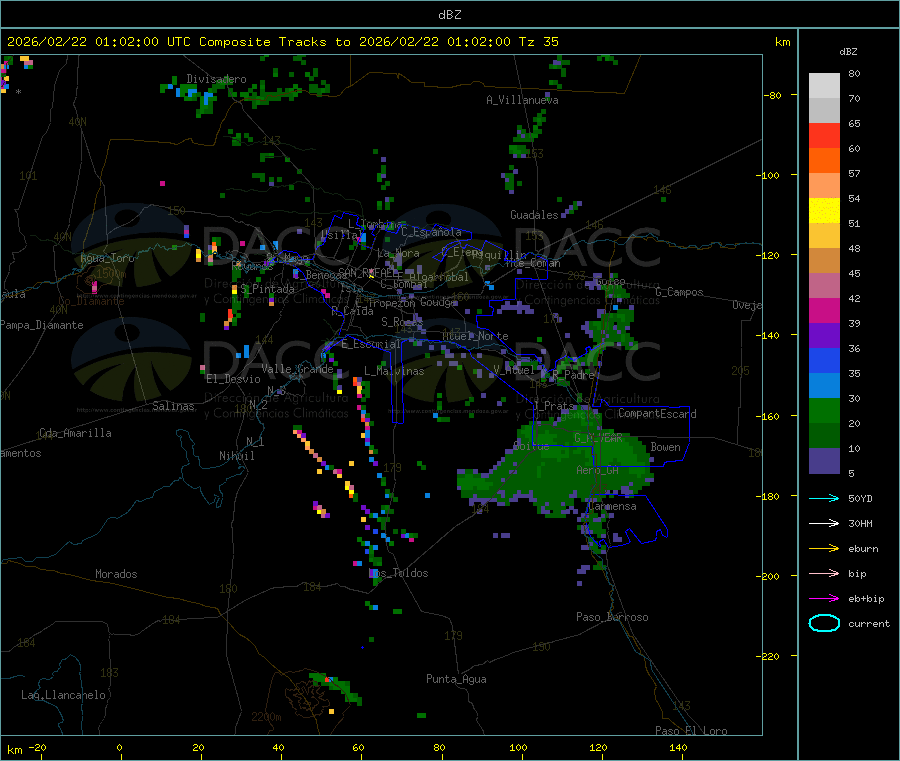The width and height of the screenshot is (900, 761).
Task: Click the 'Los_Toldos' map label
Action: coord(398,573)
